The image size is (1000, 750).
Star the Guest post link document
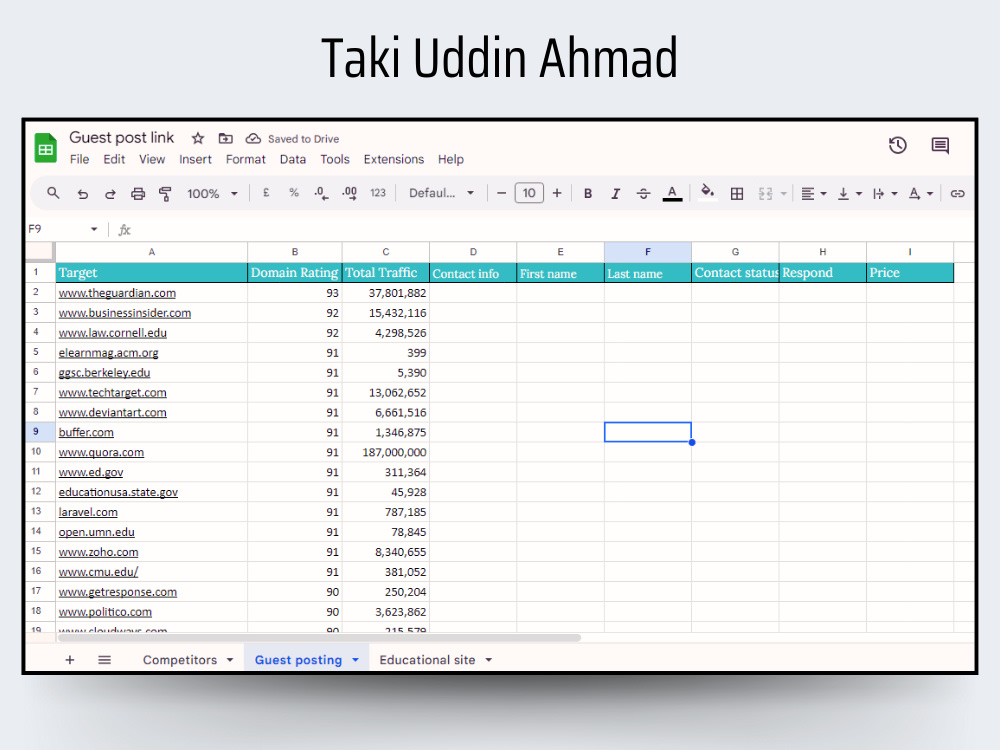point(198,138)
